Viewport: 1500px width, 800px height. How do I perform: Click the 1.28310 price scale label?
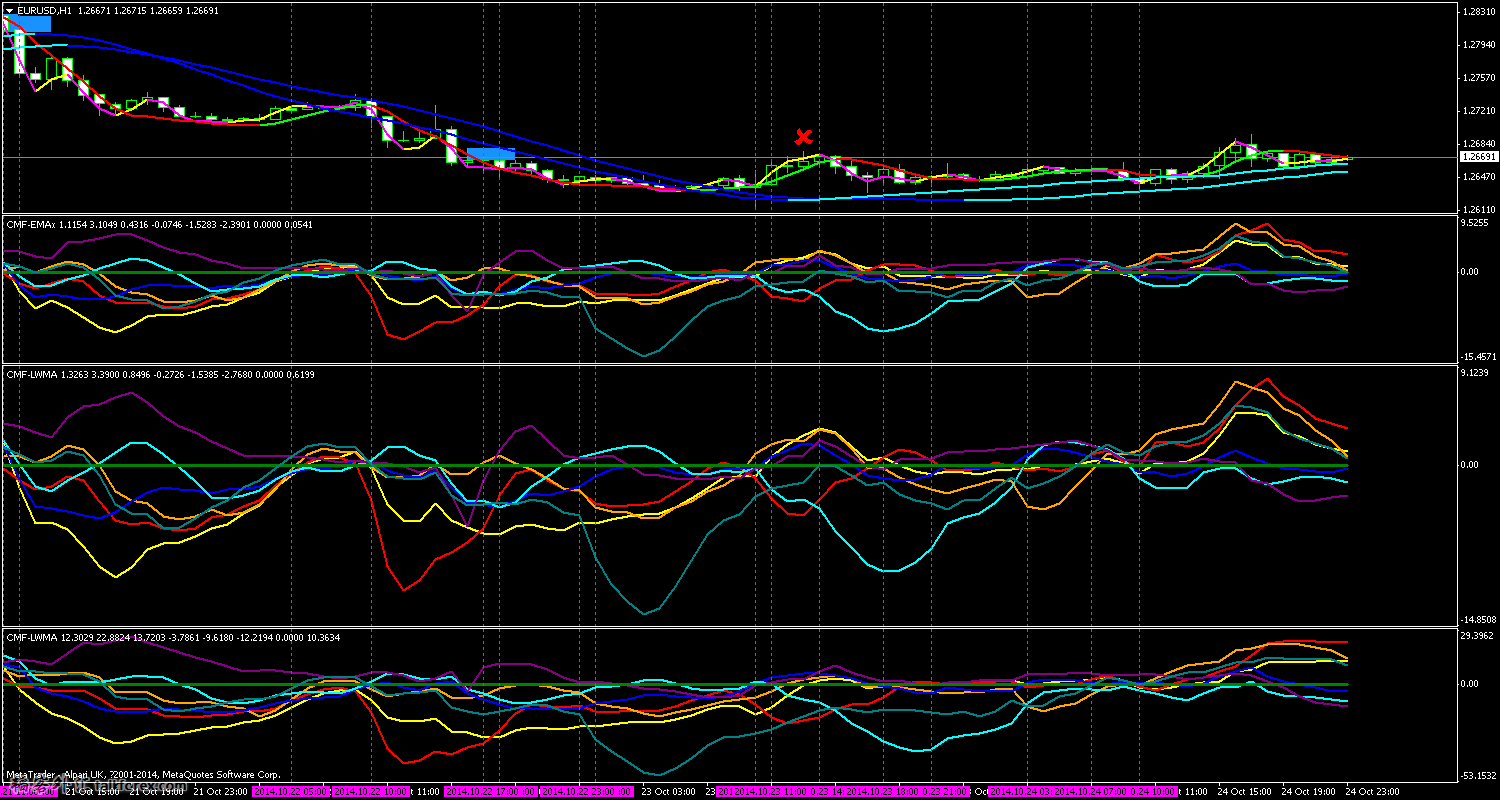(x=1478, y=12)
